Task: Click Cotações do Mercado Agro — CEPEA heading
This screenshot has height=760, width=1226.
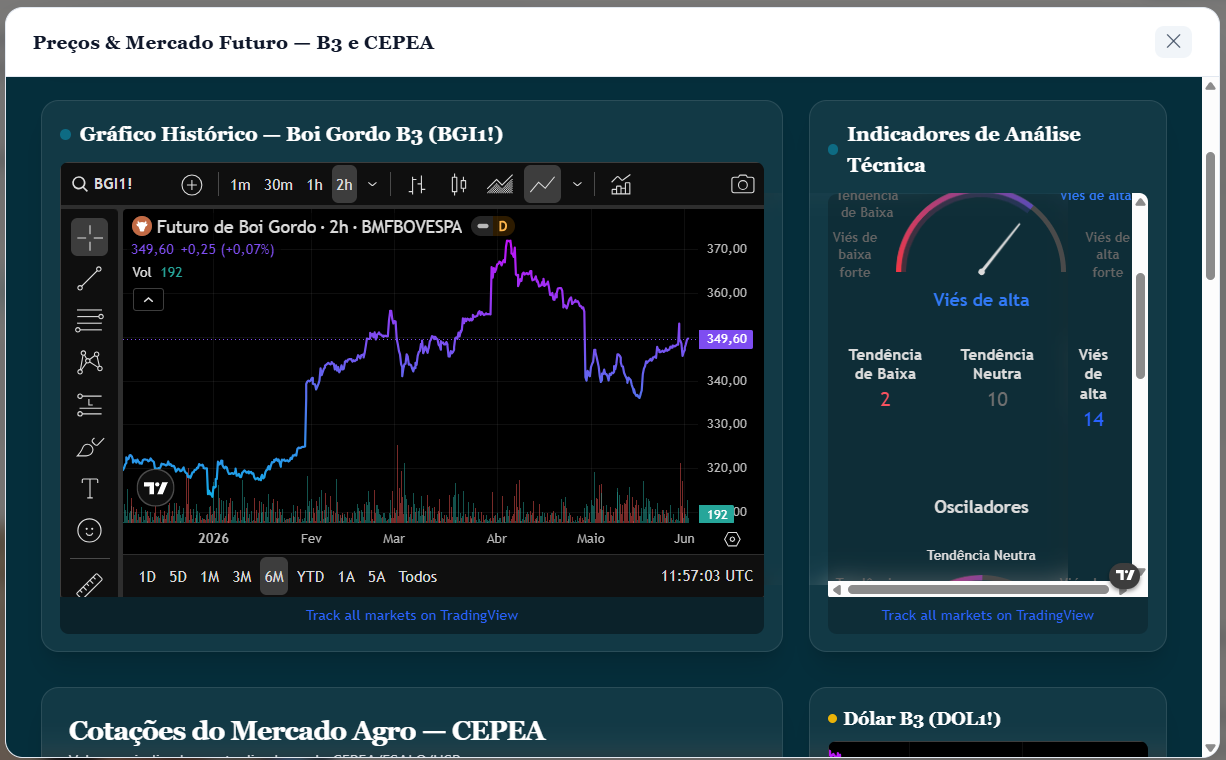Action: 307,731
